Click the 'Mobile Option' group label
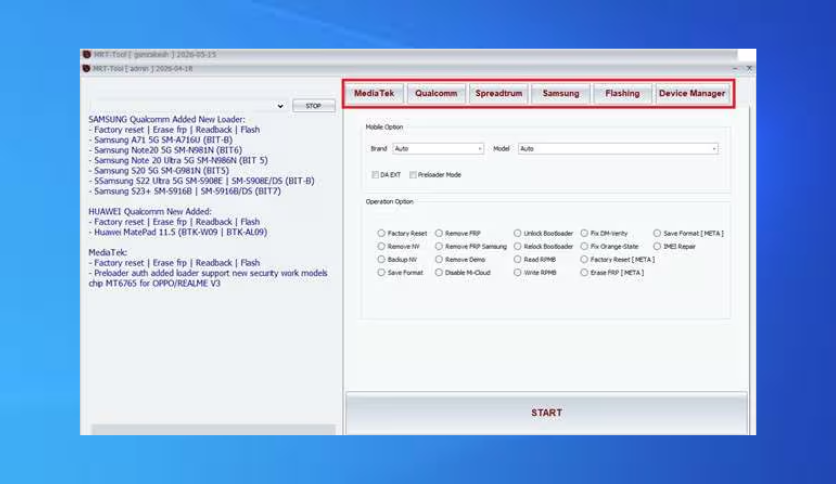836x484 pixels. (384, 127)
